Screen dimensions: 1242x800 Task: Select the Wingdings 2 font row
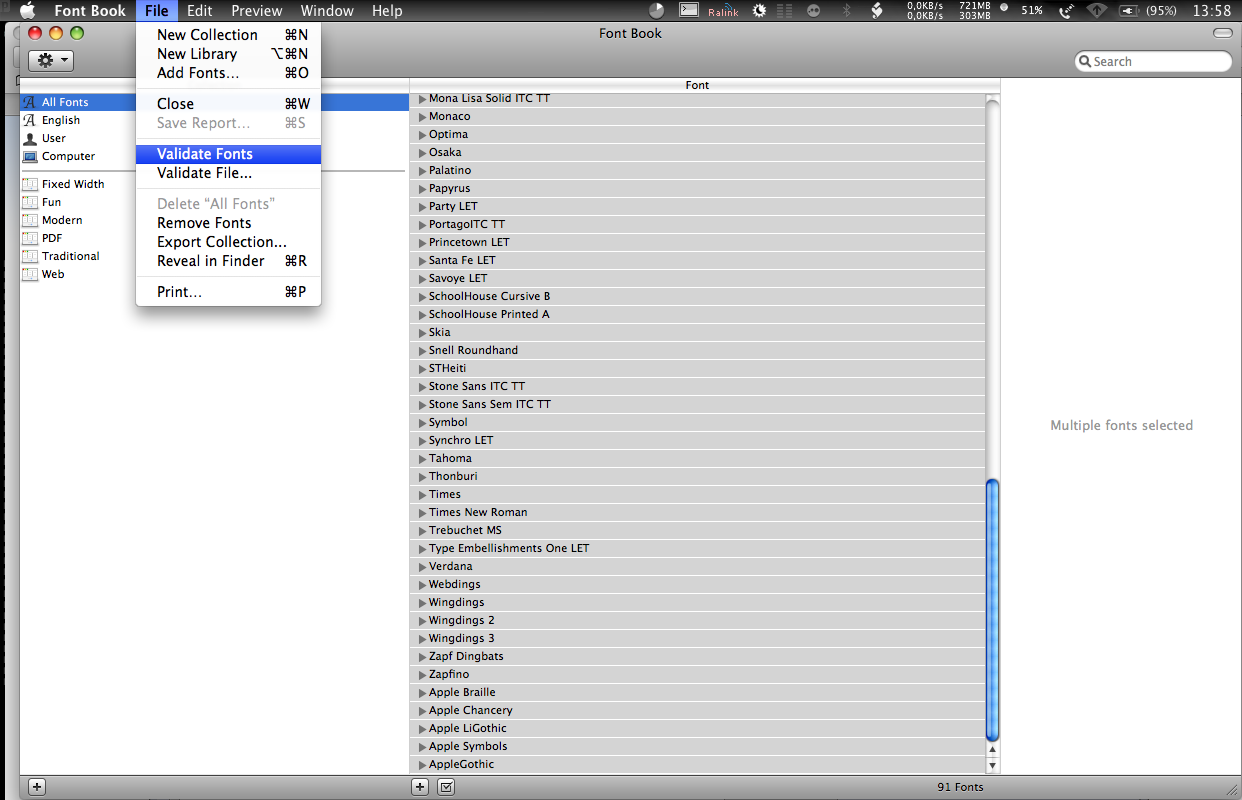(697, 620)
